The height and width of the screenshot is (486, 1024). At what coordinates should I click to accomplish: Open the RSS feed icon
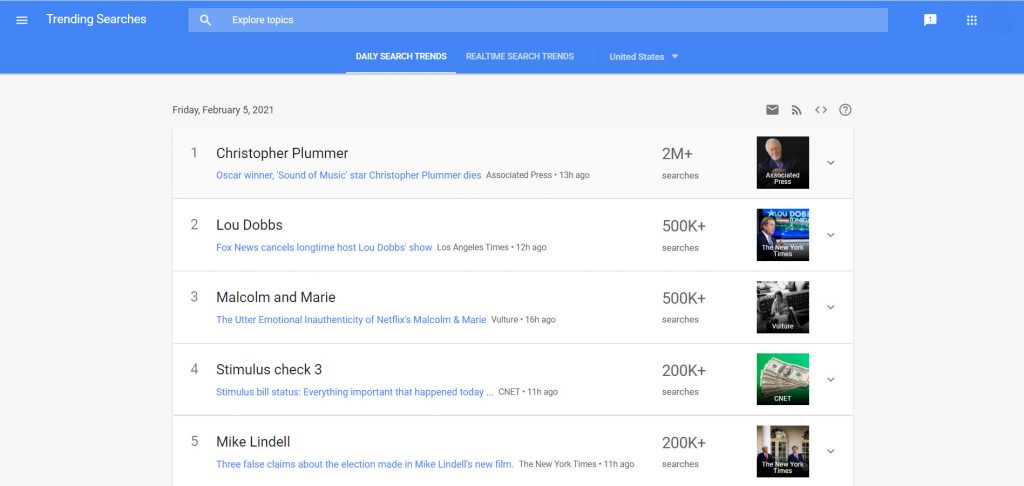[x=796, y=110]
